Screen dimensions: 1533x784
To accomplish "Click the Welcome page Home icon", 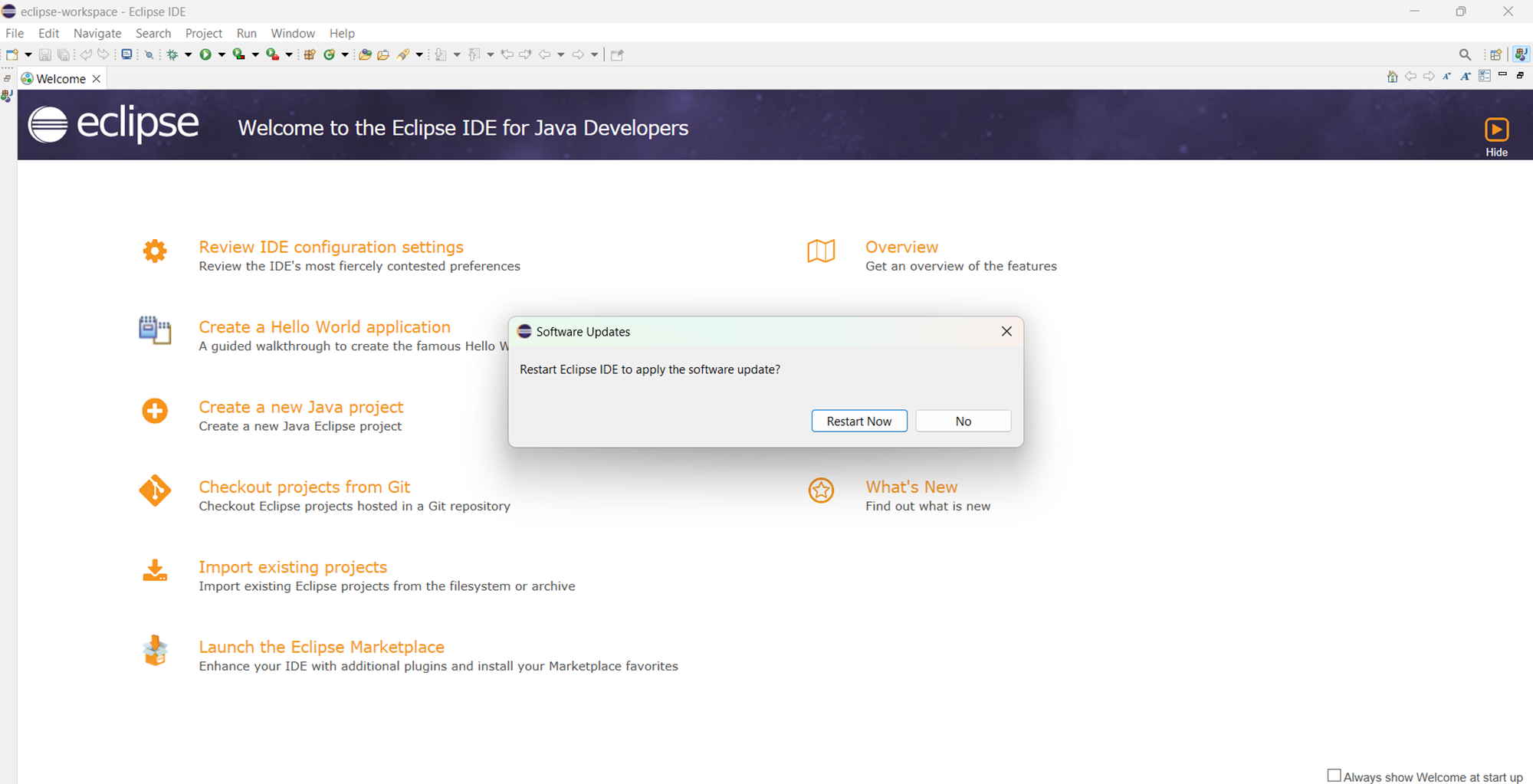I will 1392,76.
